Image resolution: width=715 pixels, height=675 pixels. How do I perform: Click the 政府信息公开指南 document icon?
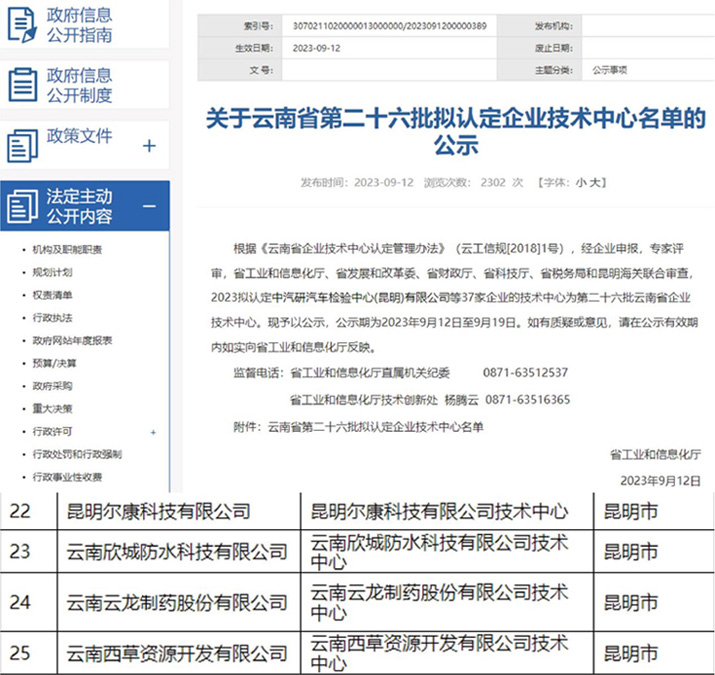point(22,25)
